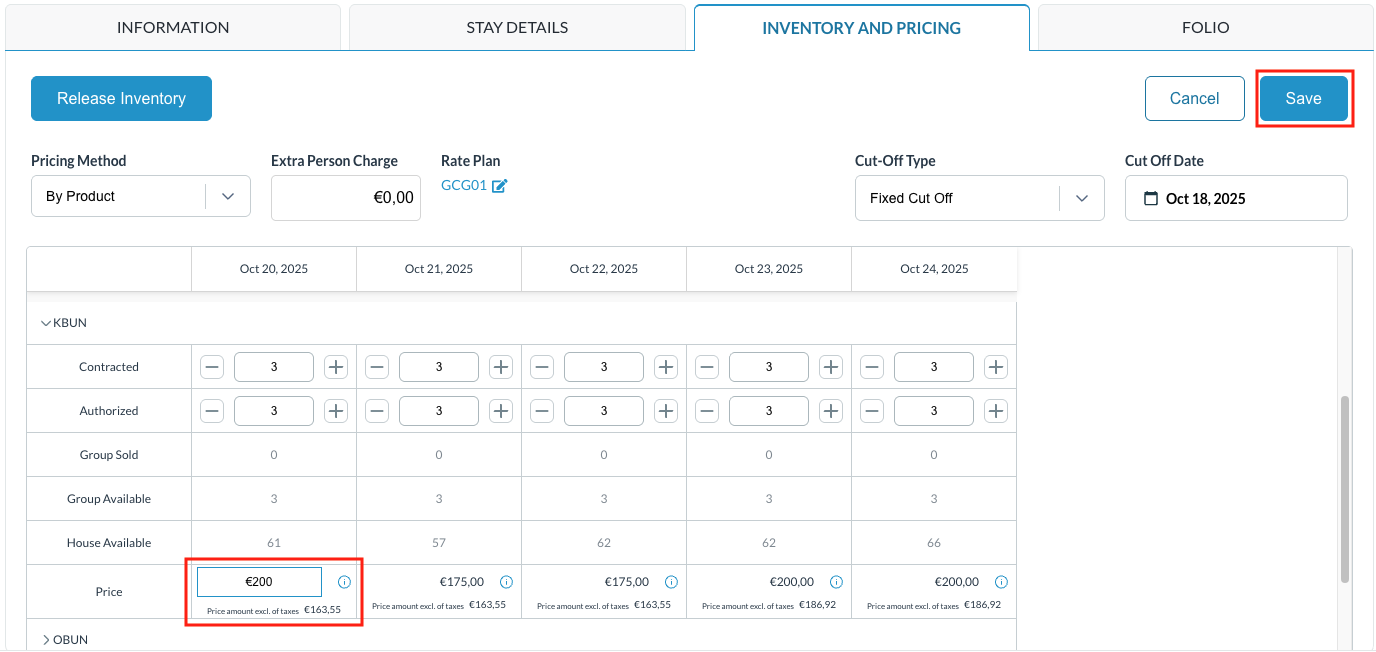
Task: Switch to the Stay Details tab
Action: [x=517, y=27]
